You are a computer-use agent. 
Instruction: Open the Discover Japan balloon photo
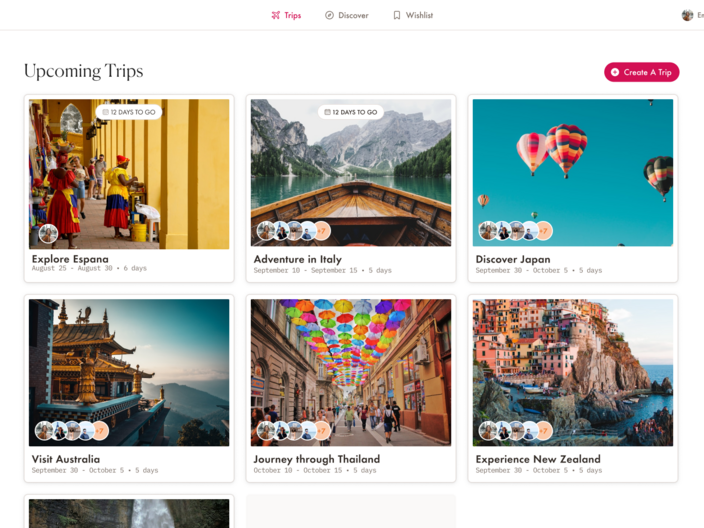pos(573,173)
